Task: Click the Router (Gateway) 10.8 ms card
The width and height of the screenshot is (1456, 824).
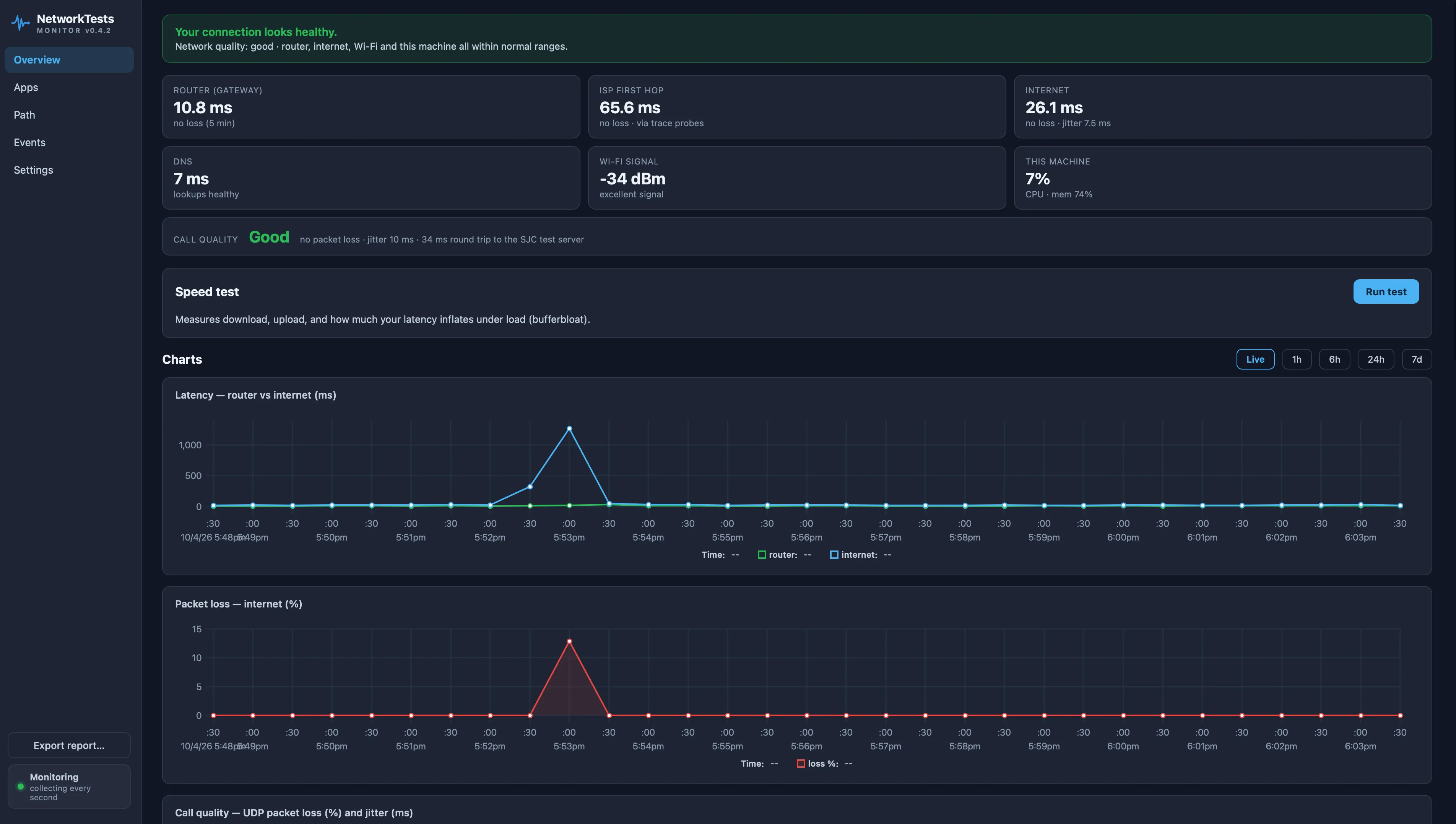Action: click(371, 107)
